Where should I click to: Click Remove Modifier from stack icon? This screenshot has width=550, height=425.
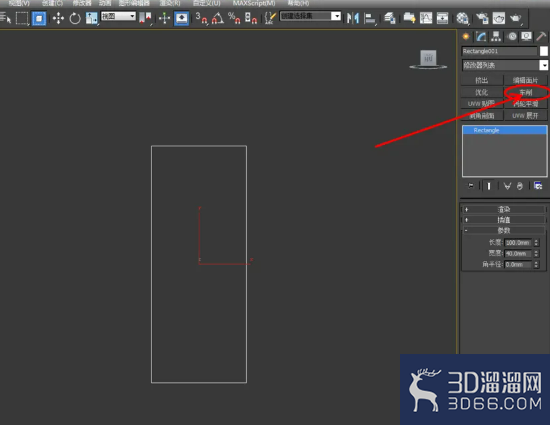pos(520,186)
